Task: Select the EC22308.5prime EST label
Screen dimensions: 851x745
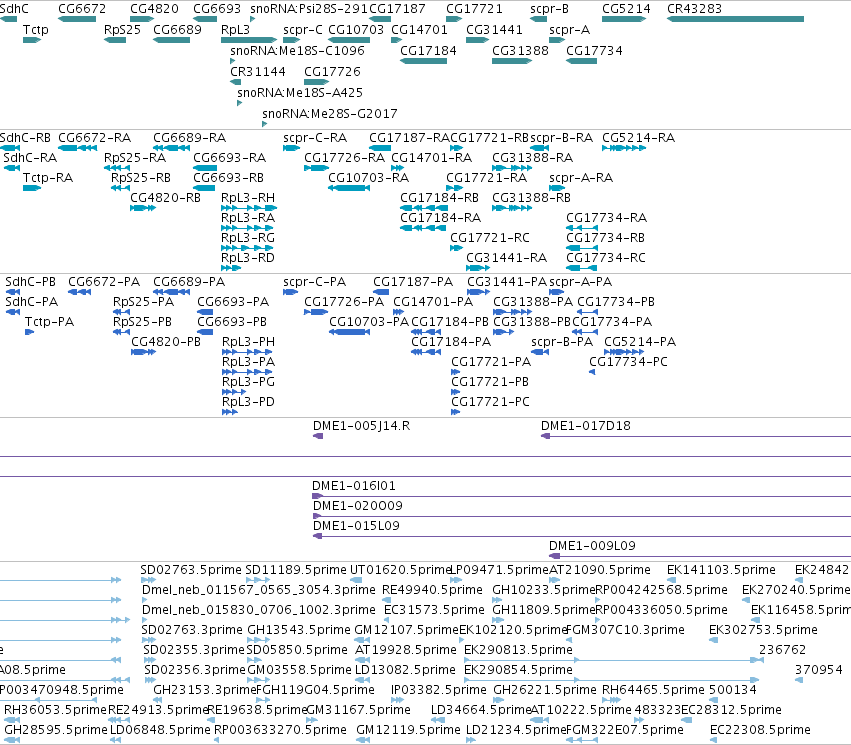Action: (x=760, y=730)
